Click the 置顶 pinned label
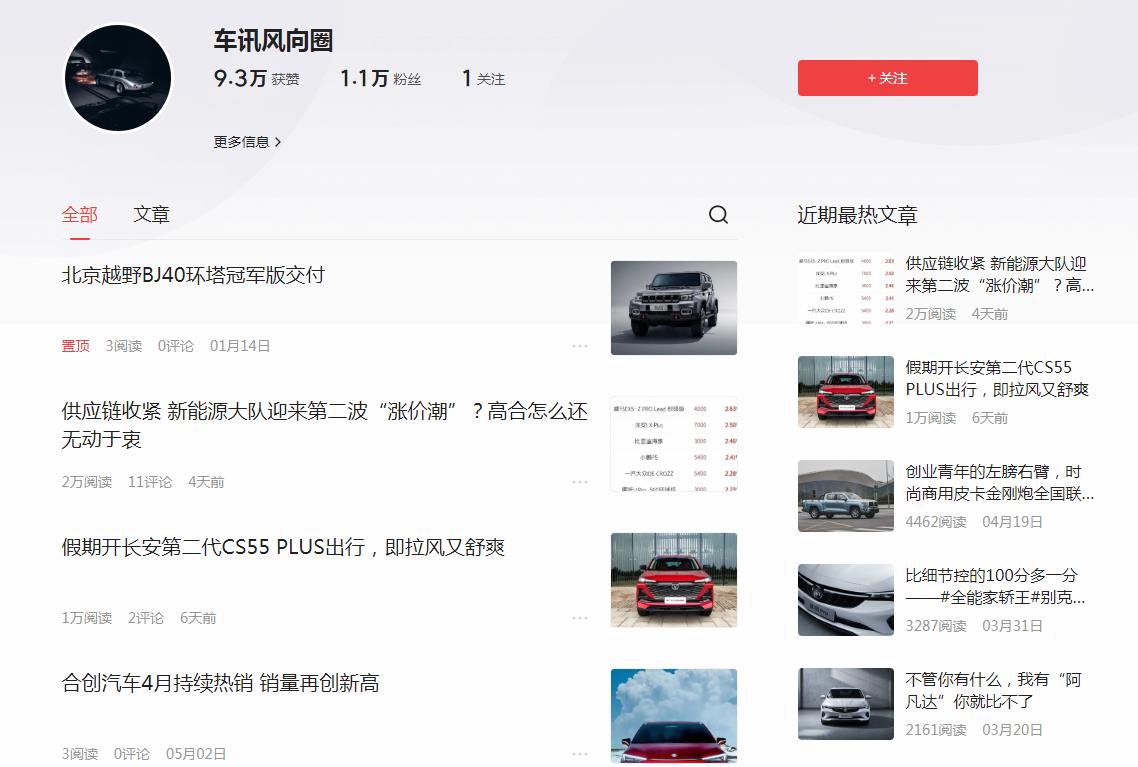 75,346
